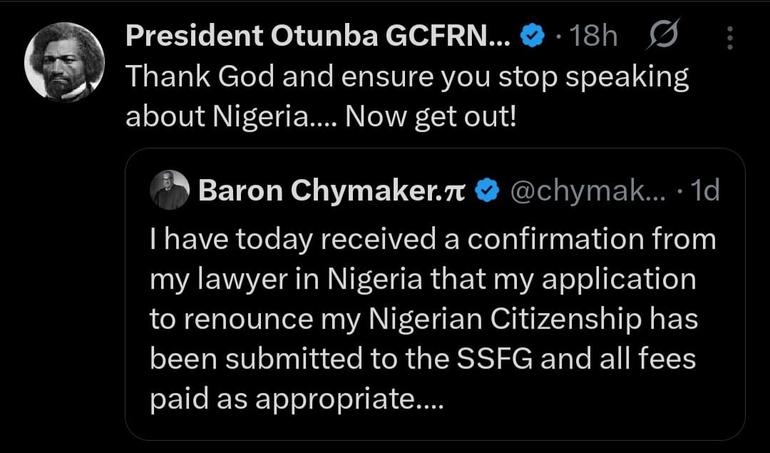Screen dimensions: 770x453
Task: Click 'paid as appropriate....' to expand the quote
Action: 297,399
